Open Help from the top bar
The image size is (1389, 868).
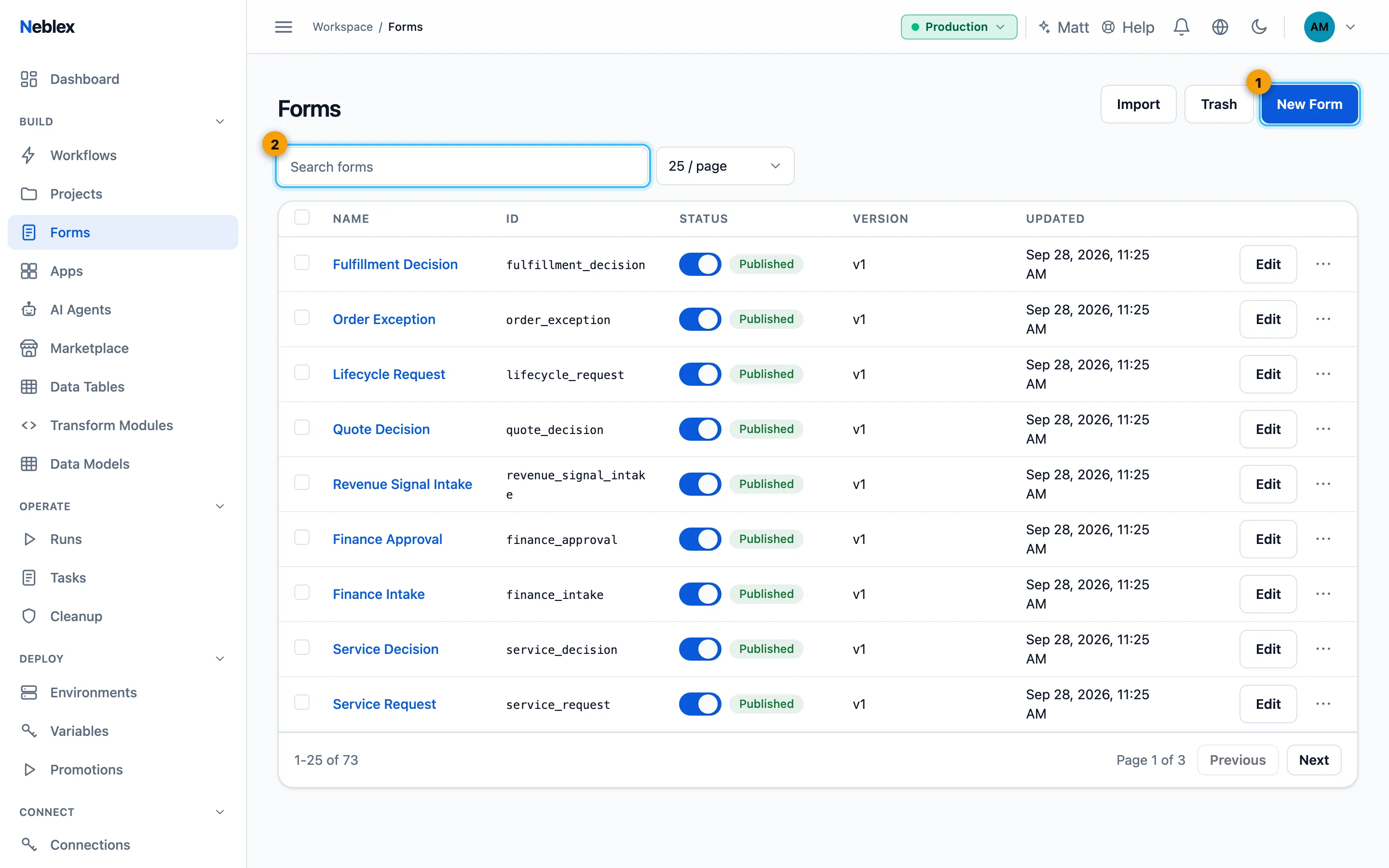pyautogui.click(x=1128, y=27)
